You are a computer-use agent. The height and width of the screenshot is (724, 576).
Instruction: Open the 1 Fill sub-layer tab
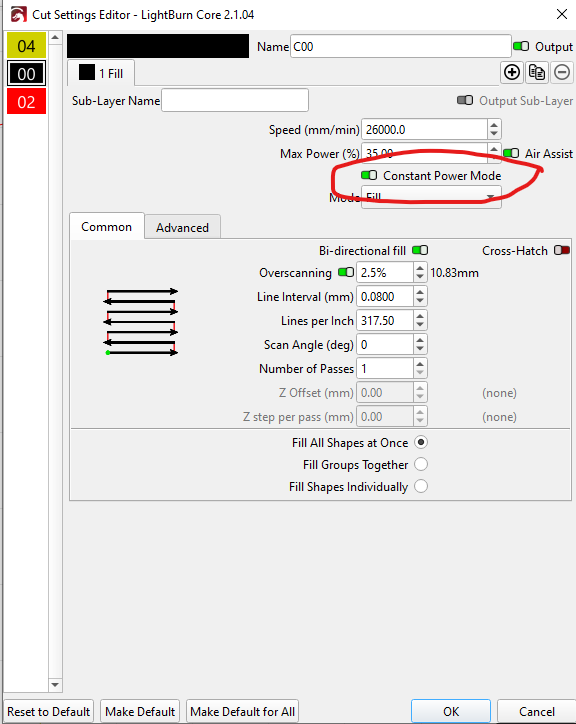tap(101, 73)
